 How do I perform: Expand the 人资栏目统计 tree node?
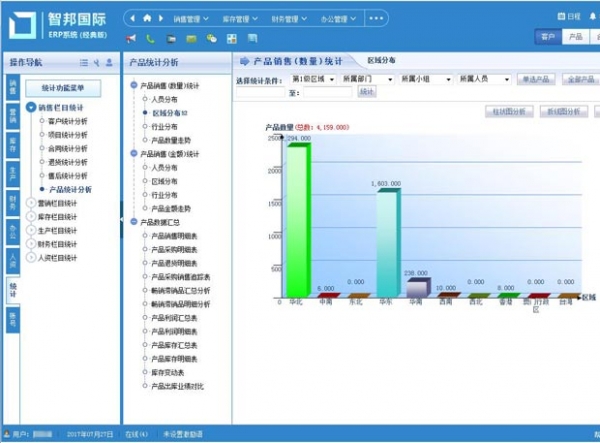(x=31, y=258)
